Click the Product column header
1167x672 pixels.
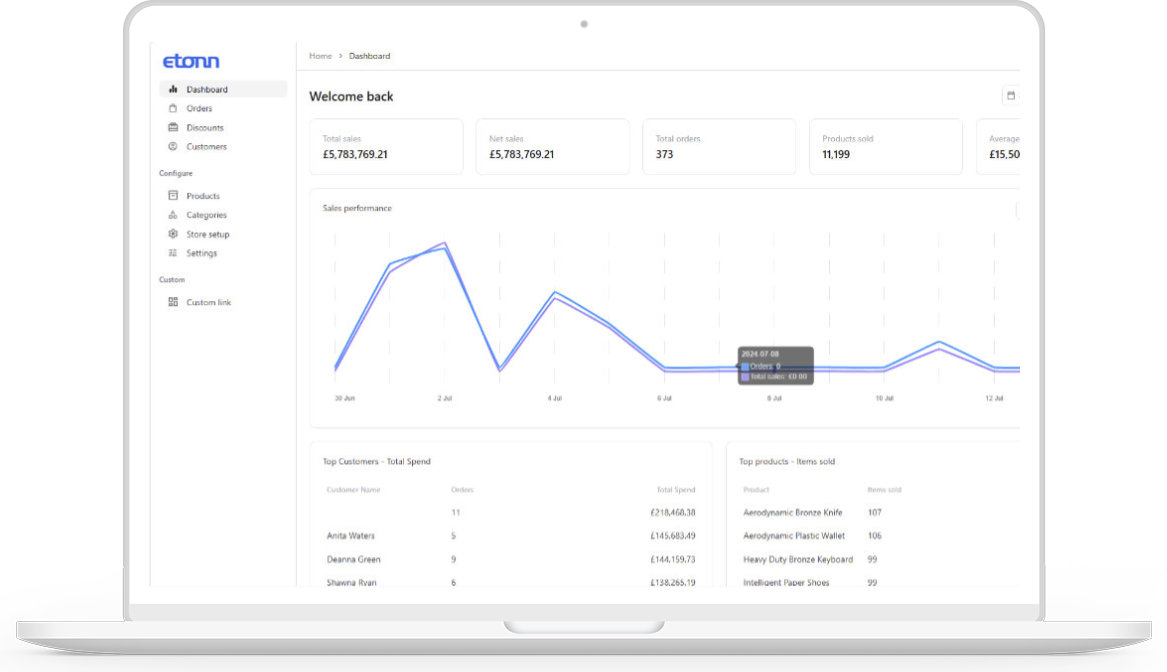pos(756,490)
